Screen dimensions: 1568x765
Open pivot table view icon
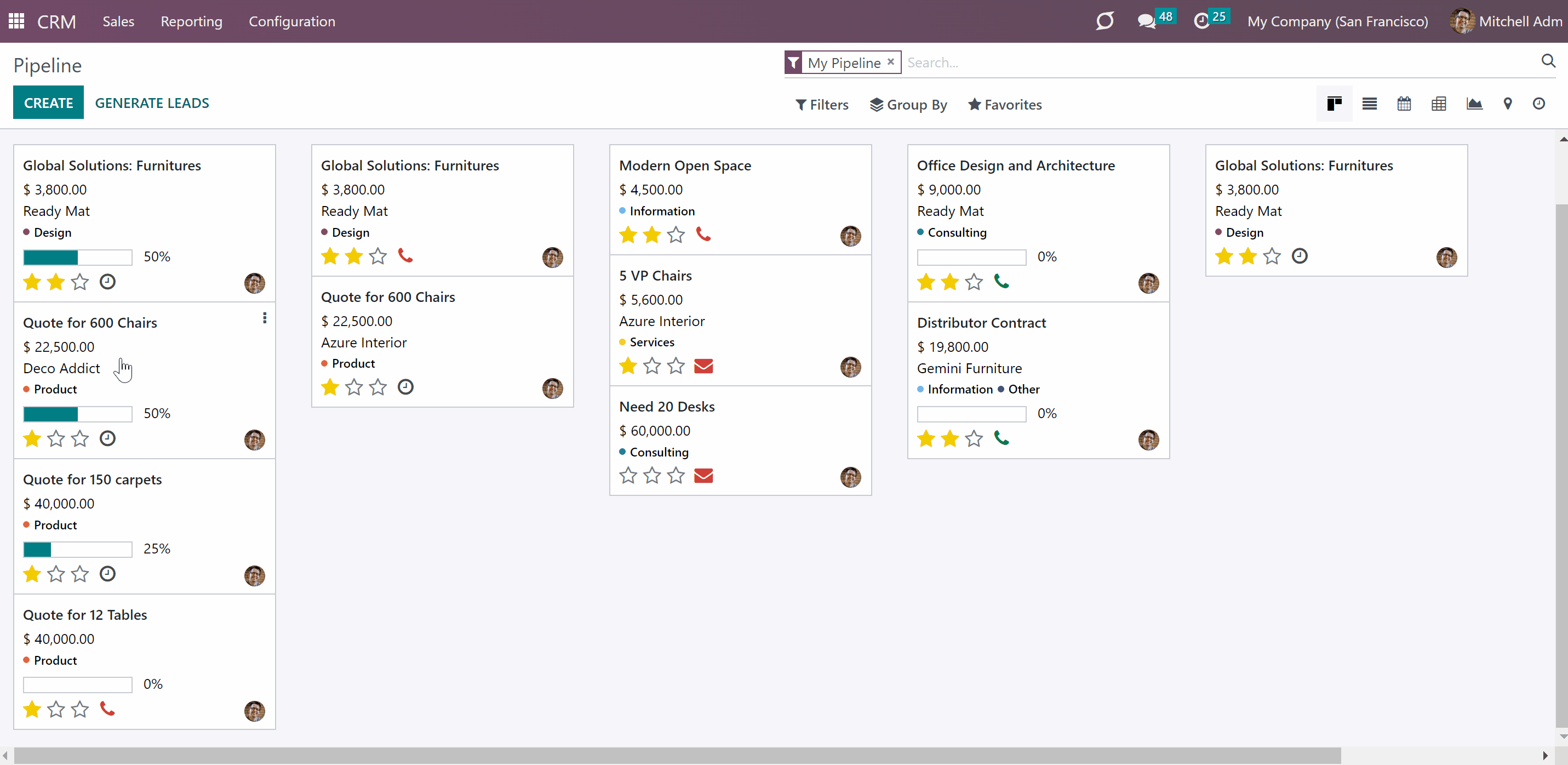pos(1438,104)
